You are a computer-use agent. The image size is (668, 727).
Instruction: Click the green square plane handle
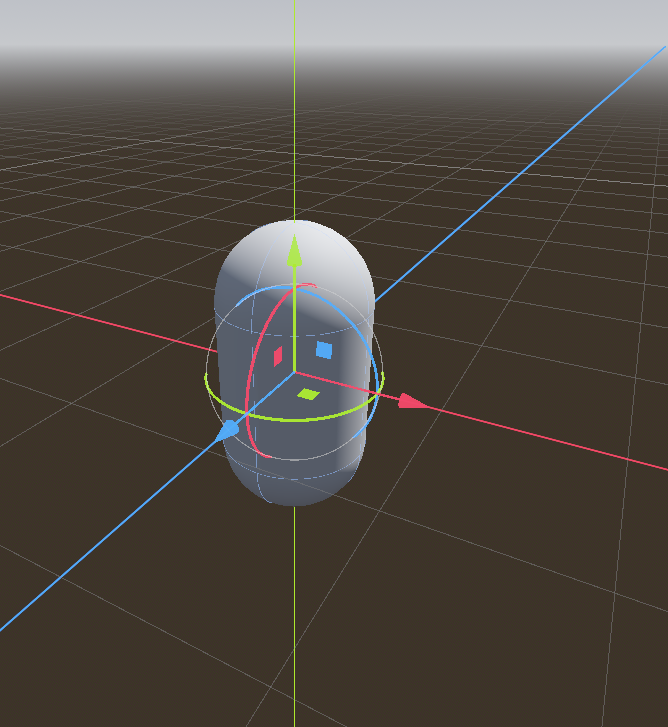pyautogui.click(x=308, y=394)
